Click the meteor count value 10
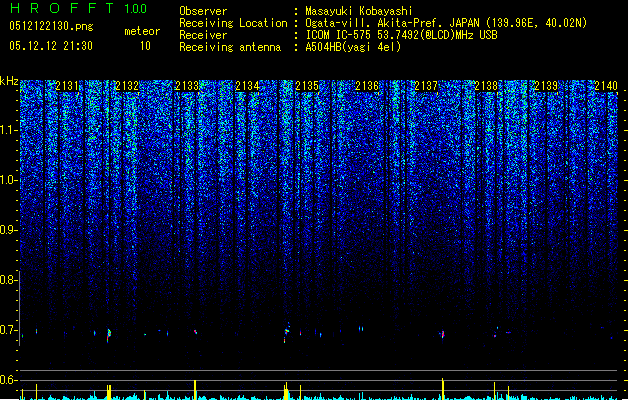 click(x=145, y=46)
